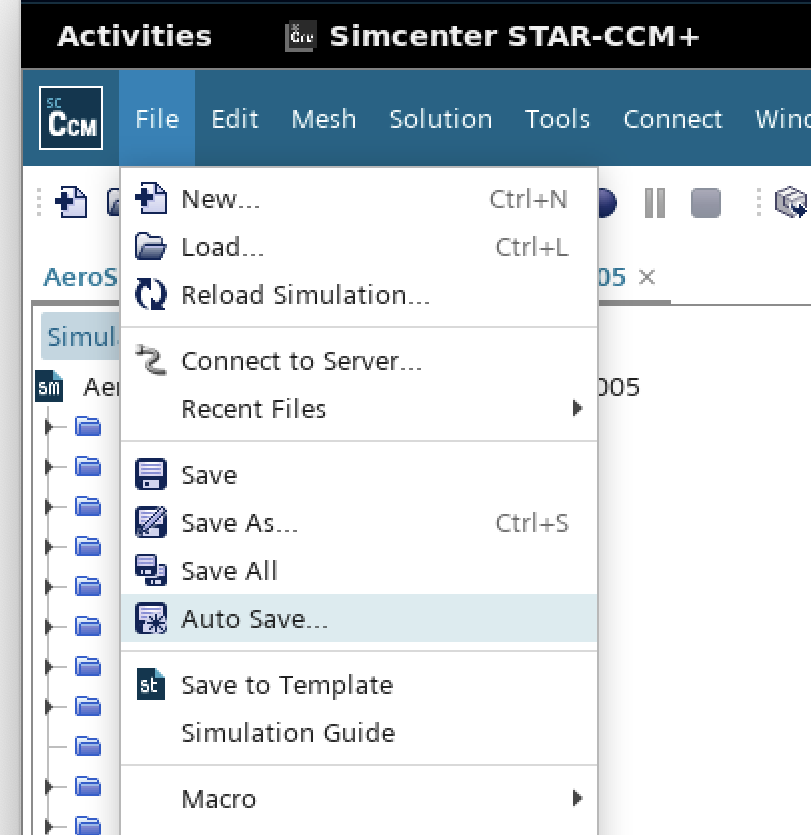
Task: Expand the sixth folder tree node
Action: (48, 627)
